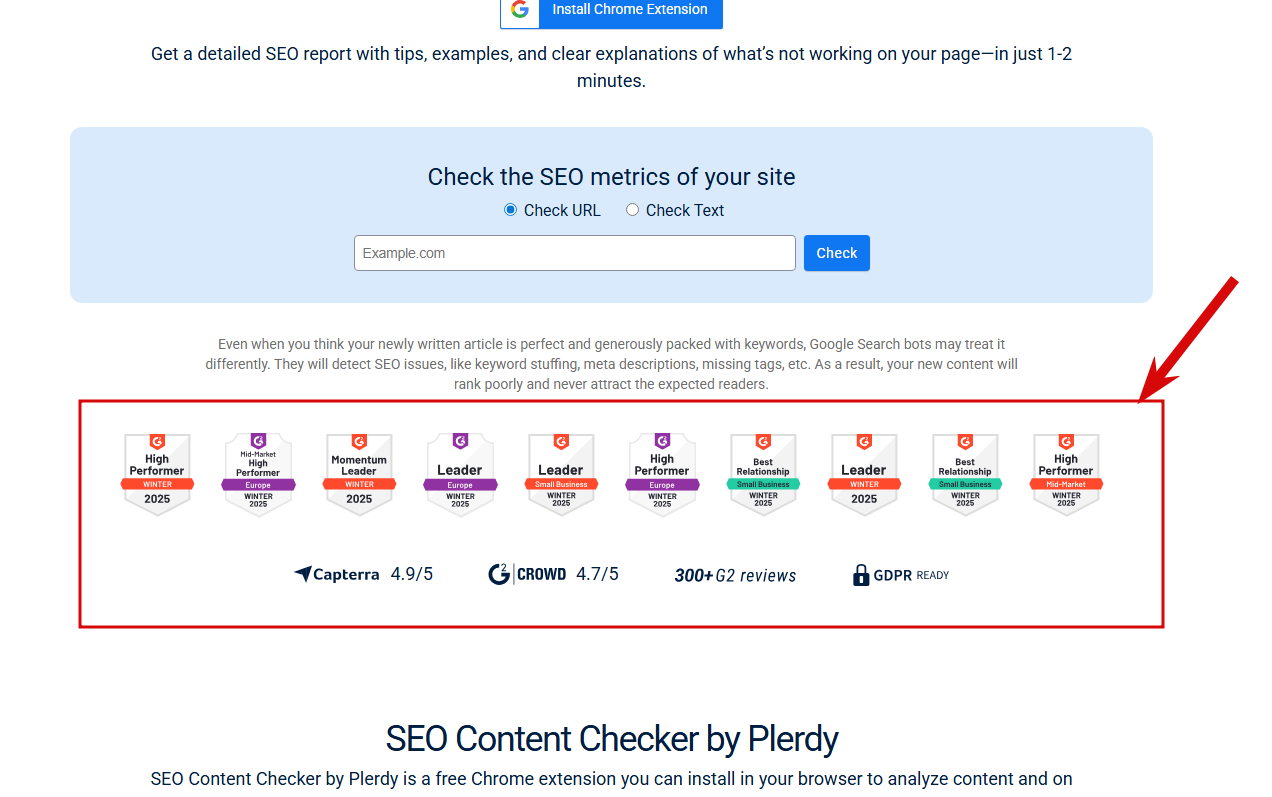
Task: Click the Google logo on the install button
Action: tap(519, 10)
